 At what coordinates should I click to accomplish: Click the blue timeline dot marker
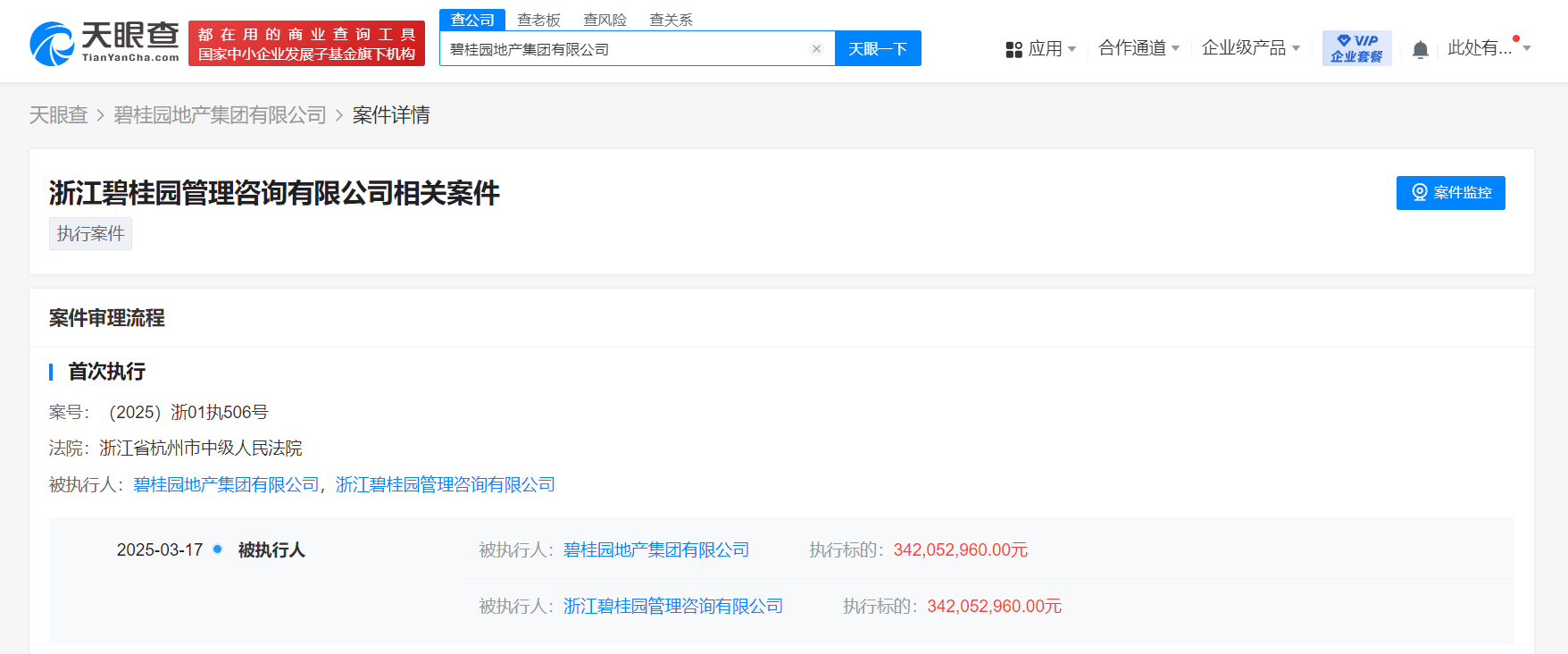coord(217,549)
